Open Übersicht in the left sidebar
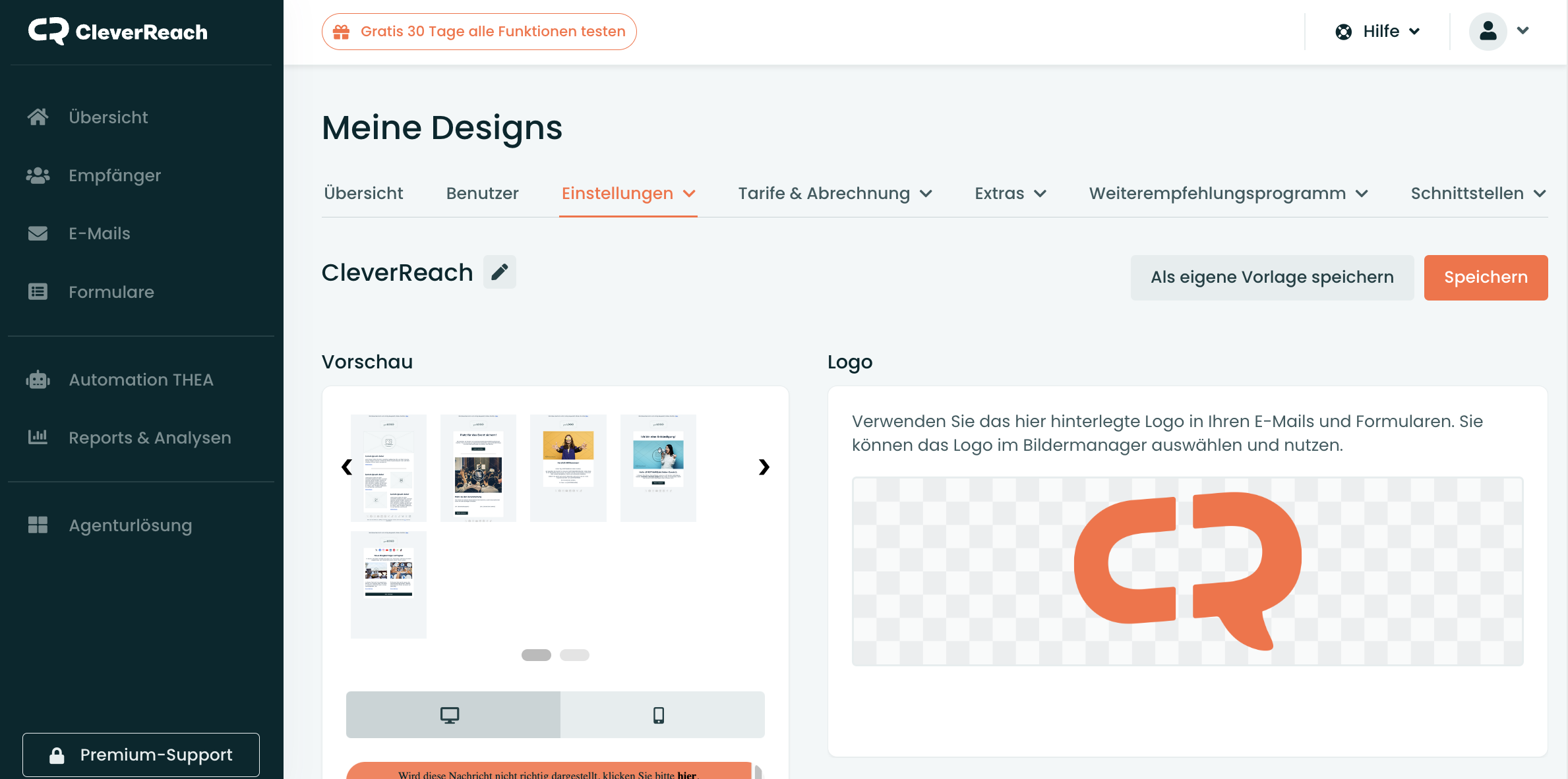This screenshot has width=1568, height=779. tap(108, 117)
